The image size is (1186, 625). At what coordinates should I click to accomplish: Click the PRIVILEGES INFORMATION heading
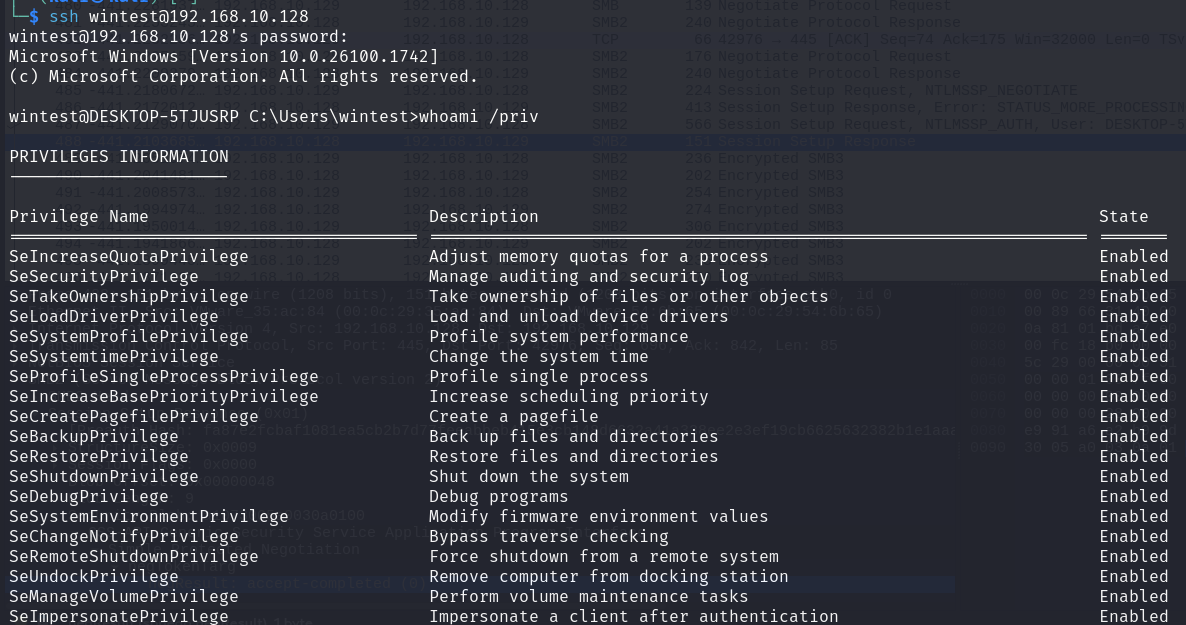point(119,157)
